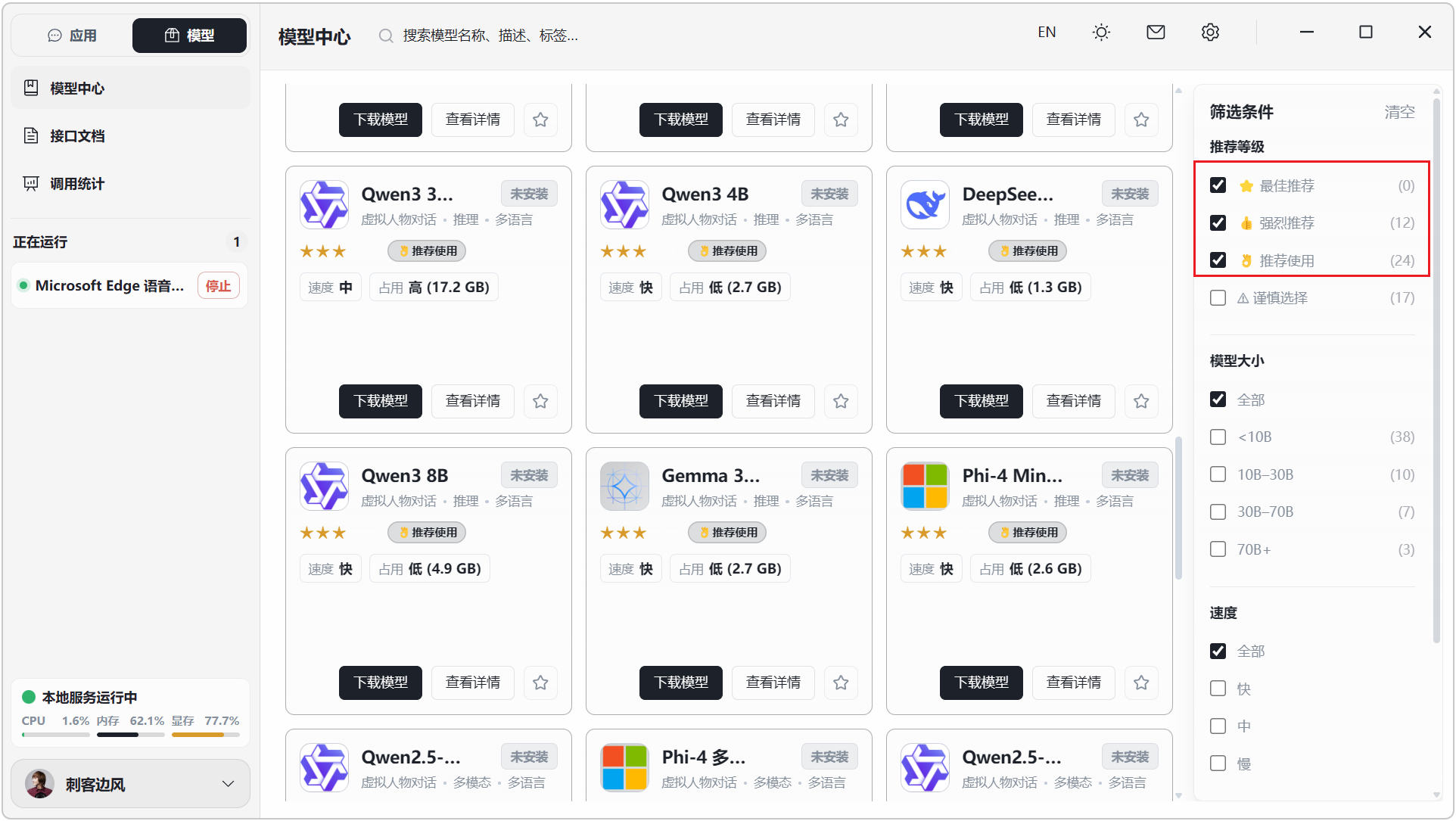Click the 显存 usage progress bar
Image resolution: width=1456 pixels, height=821 pixels.
point(205,735)
